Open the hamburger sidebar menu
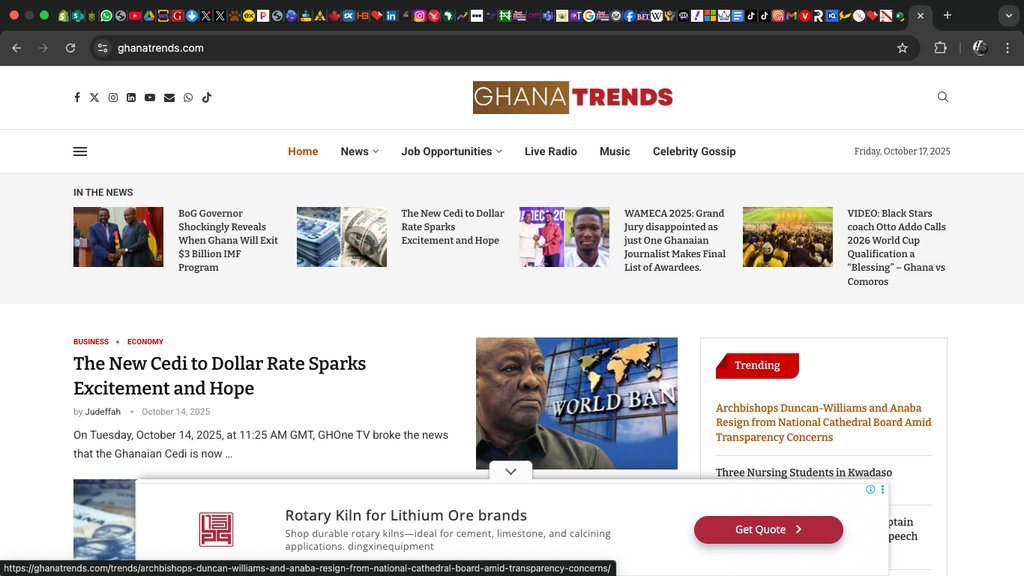Screen dimensions: 1024x576 (80, 152)
